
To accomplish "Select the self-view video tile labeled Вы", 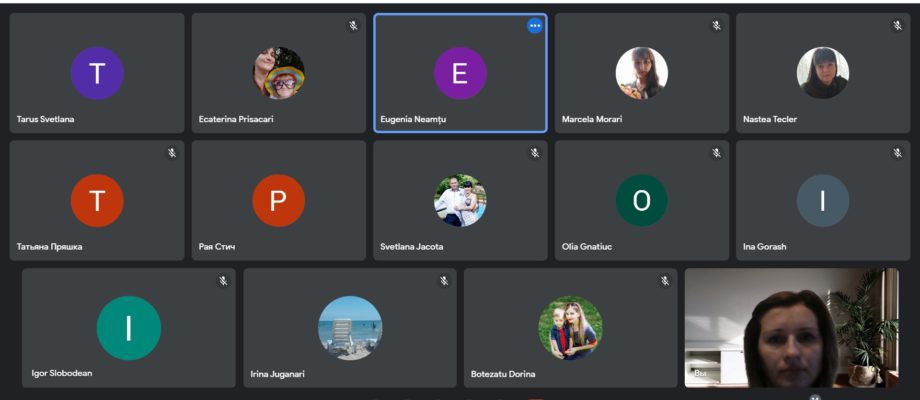I will click(792, 328).
